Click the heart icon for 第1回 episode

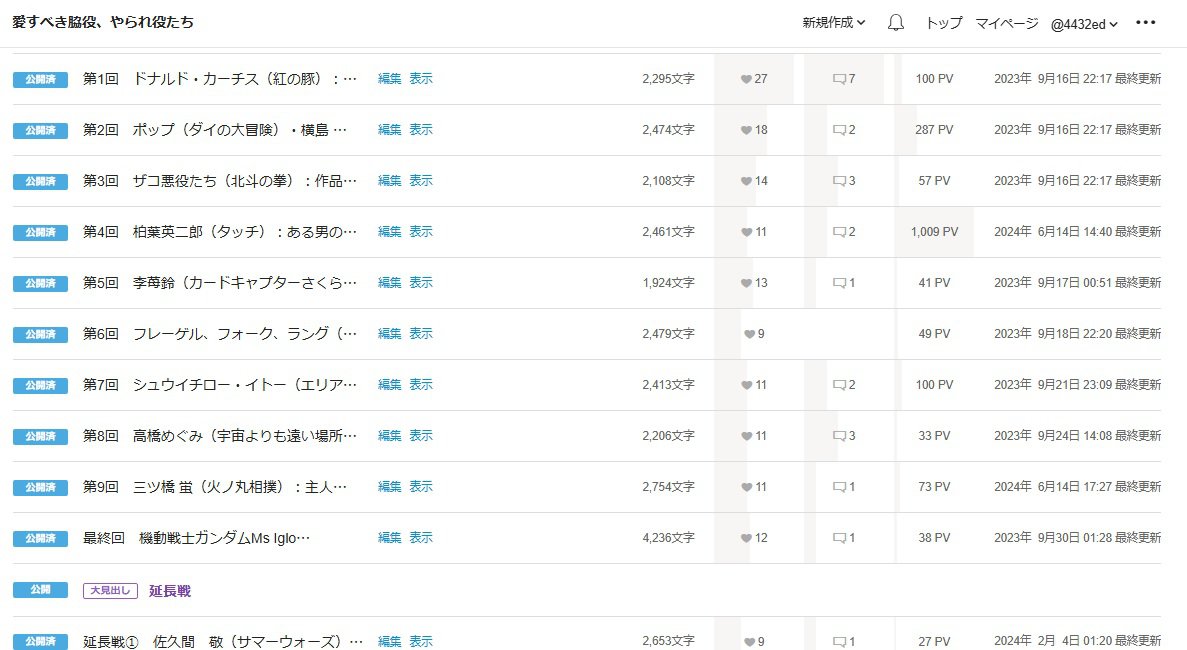pyautogui.click(x=746, y=79)
